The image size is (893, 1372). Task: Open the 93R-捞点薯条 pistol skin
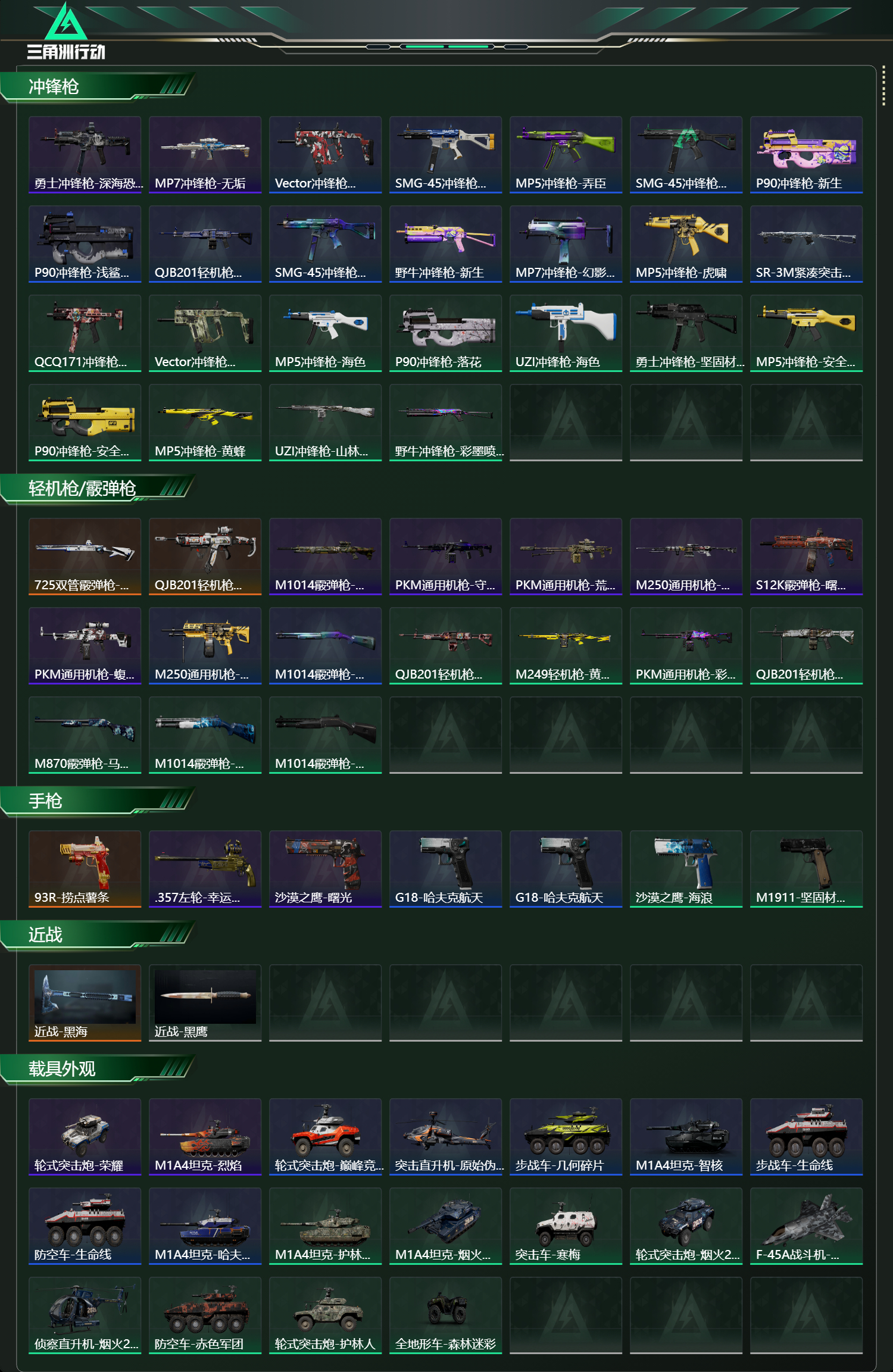click(85, 869)
